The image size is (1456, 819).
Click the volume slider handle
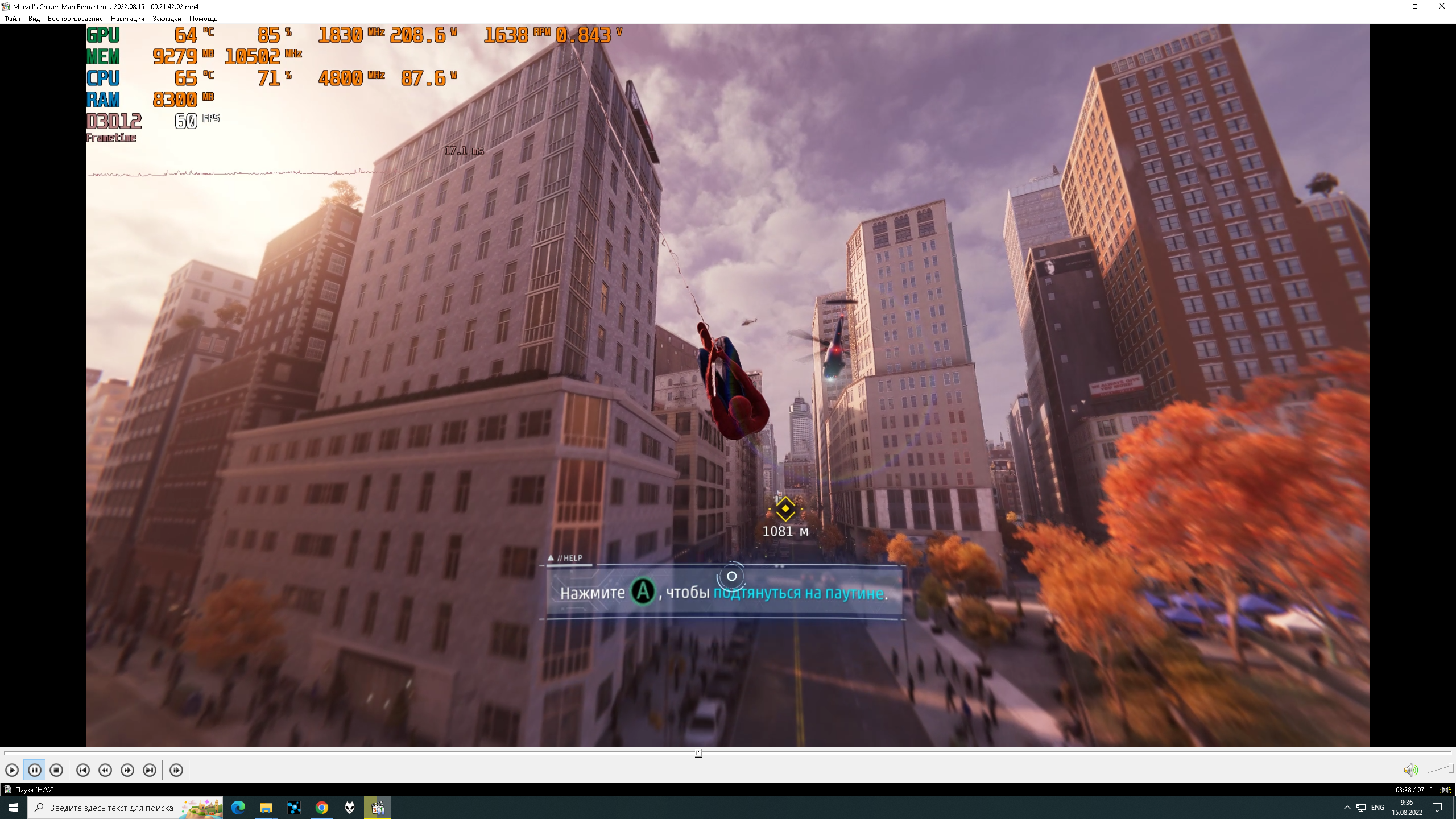pyautogui.click(x=1451, y=768)
